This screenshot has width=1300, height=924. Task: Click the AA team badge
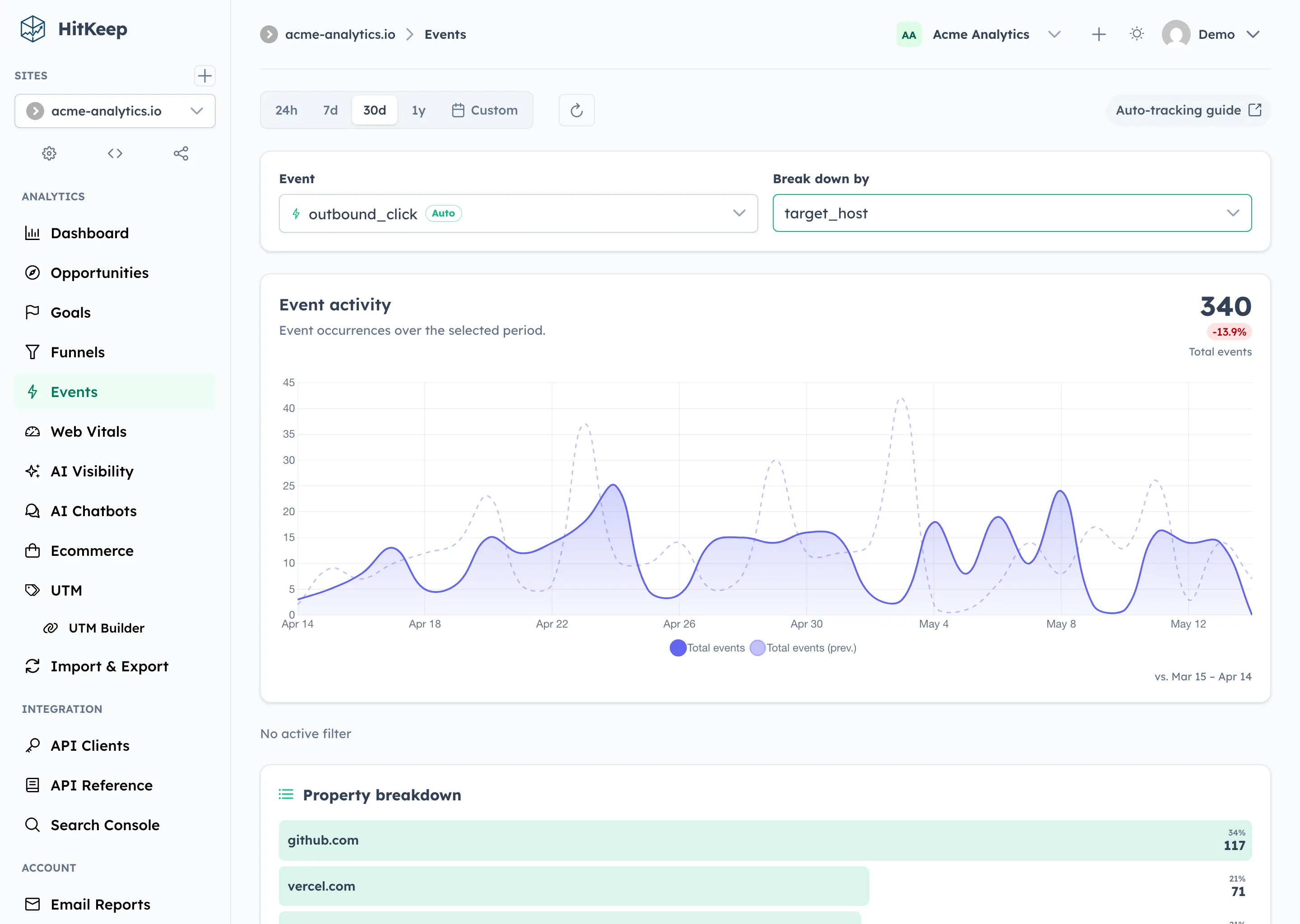coord(908,34)
